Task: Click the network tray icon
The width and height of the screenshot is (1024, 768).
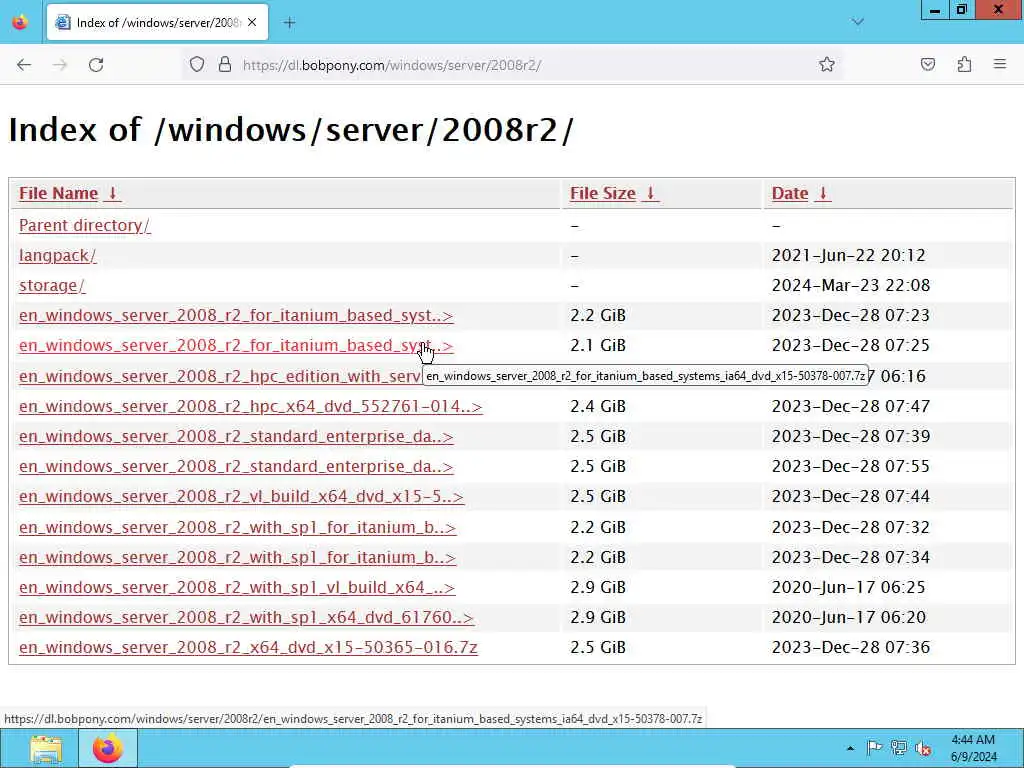Action: (899, 748)
